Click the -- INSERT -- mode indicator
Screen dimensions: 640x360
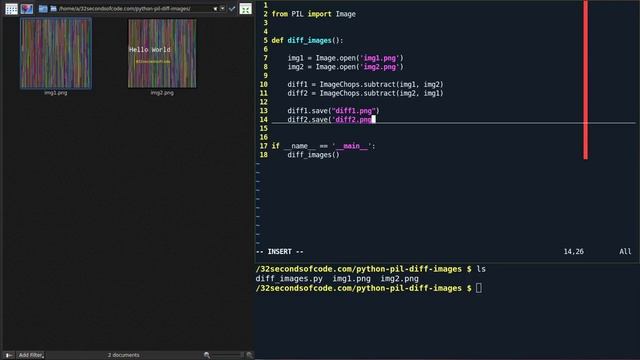280,252
